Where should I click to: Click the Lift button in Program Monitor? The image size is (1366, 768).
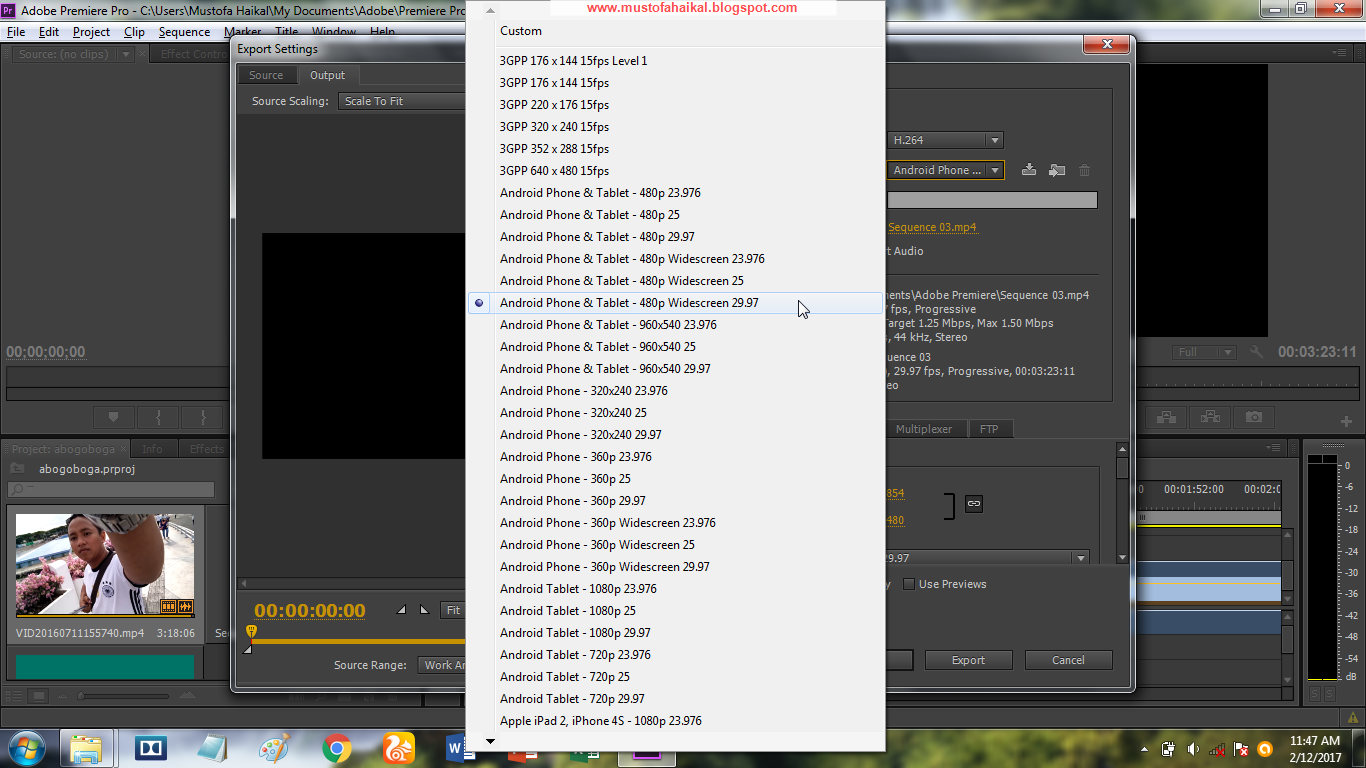pyautogui.click(x=1165, y=417)
